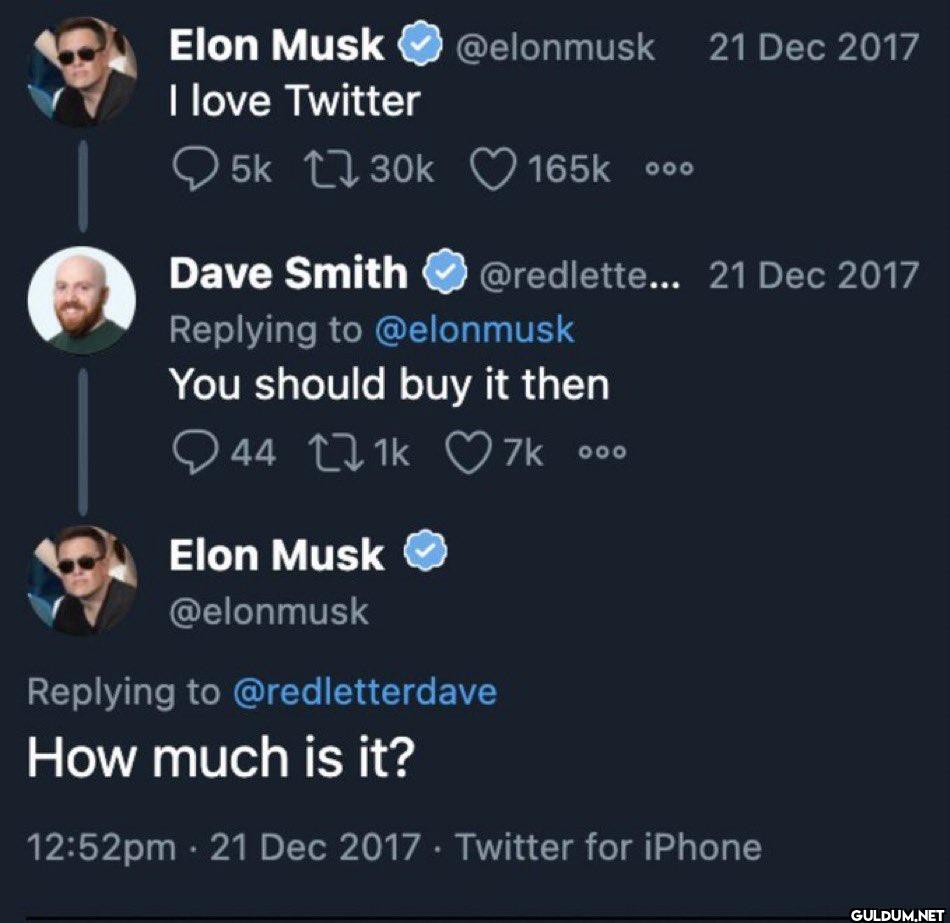
Task: Open more options on "I love Twitter" tweet
Action: point(669,169)
